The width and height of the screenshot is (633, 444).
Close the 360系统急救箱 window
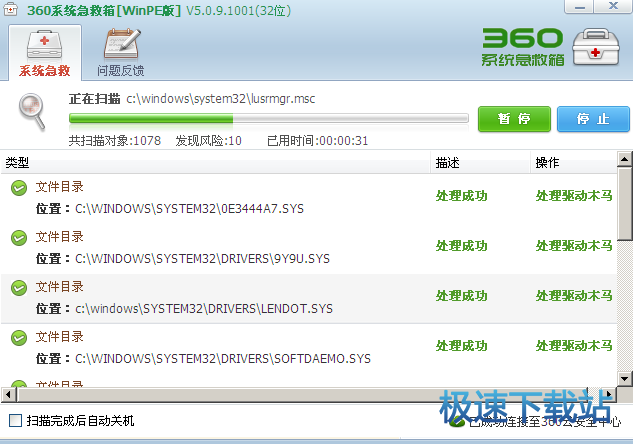tap(613, 7)
